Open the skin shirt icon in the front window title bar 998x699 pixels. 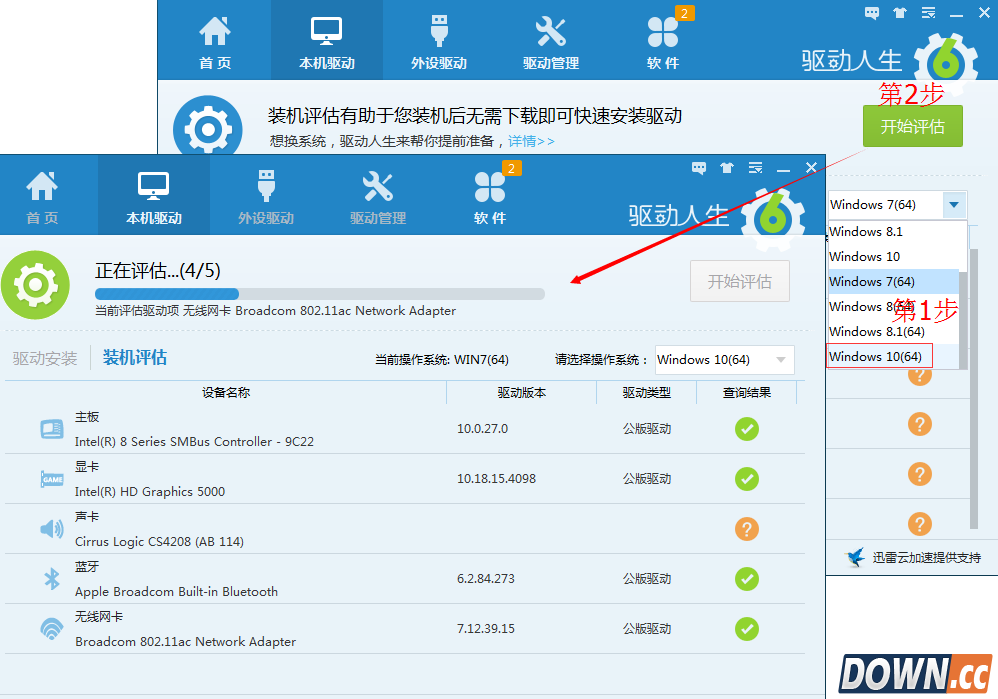click(x=727, y=168)
